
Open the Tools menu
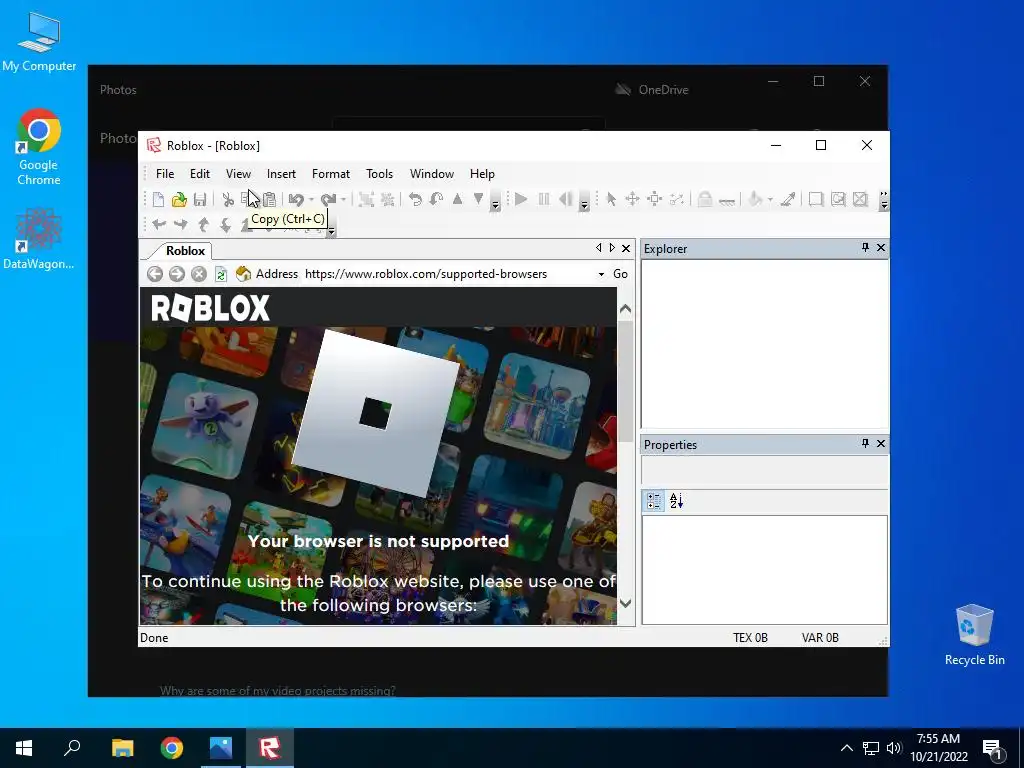[379, 174]
